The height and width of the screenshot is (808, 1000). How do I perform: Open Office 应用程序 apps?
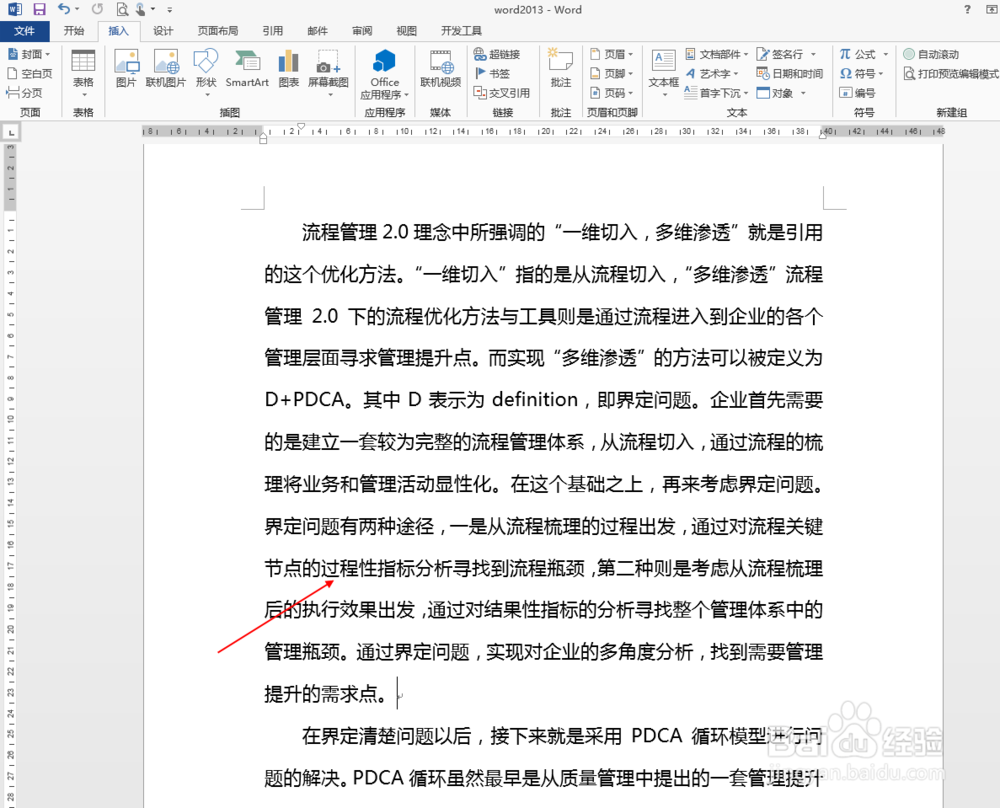pyautogui.click(x=384, y=75)
